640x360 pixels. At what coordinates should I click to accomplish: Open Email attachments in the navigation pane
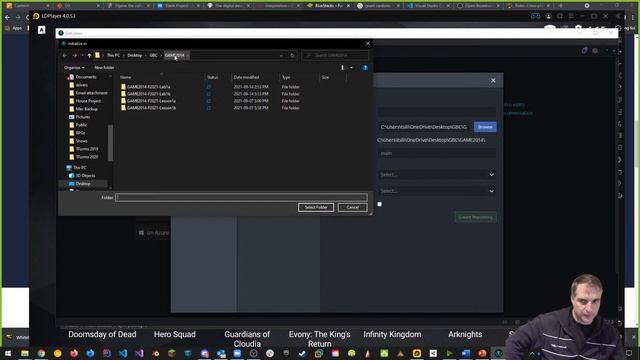[91, 93]
